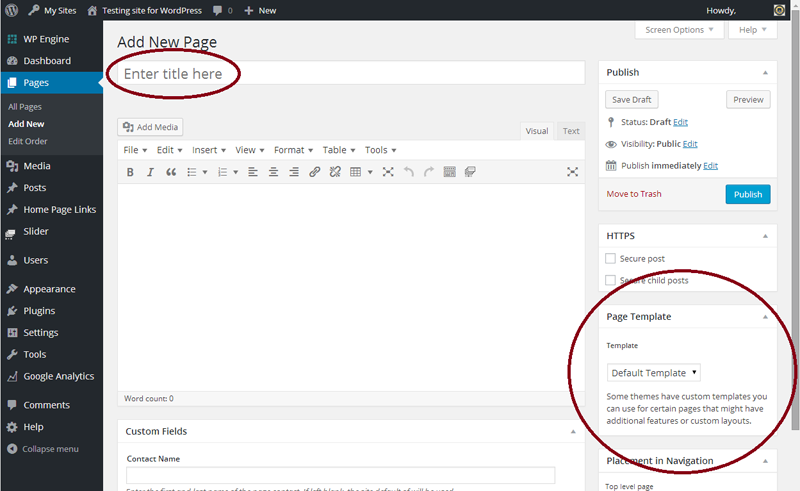Insert a numbered list

tap(222, 172)
